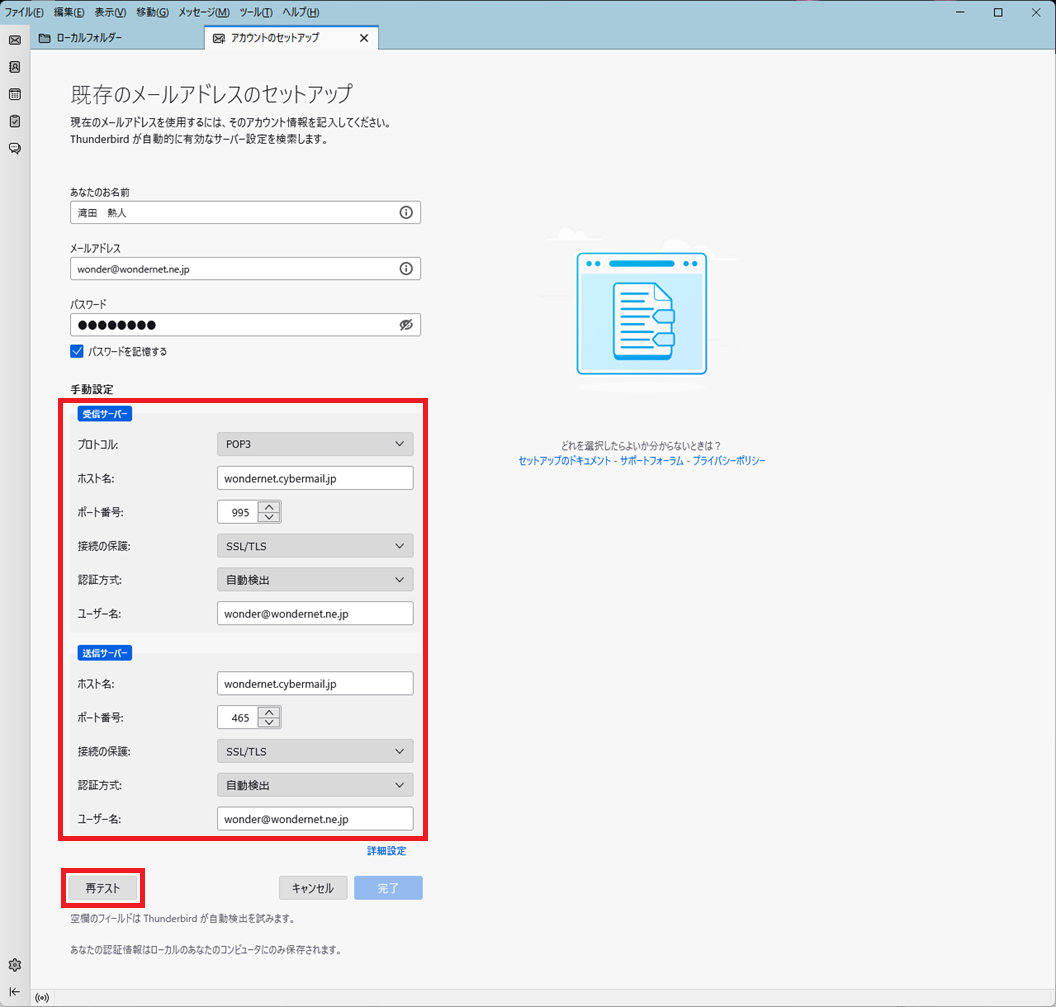Open the サポートフォーラム link
Viewport: 1056px width, 1007px height.
pyautogui.click(x=651, y=461)
